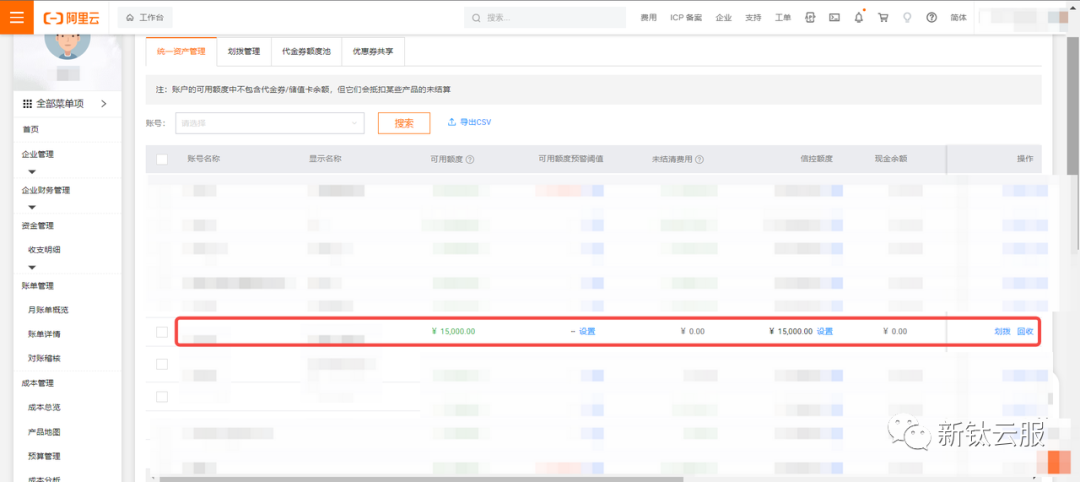Screen dimensions: 1080x482
Task: Toggle the select-all checkbox in table header
Action: pos(162,159)
